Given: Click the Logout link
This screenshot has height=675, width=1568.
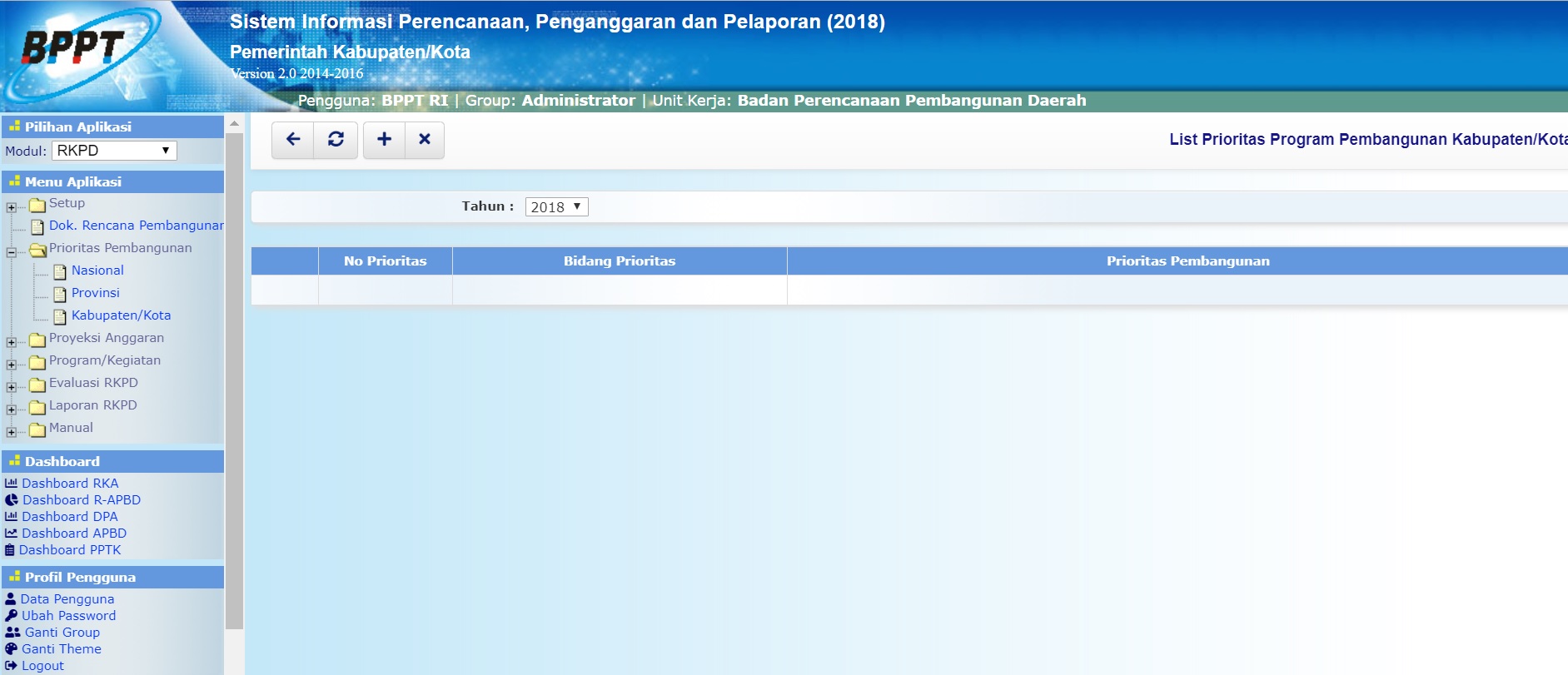Looking at the screenshot, I should [42, 666].
